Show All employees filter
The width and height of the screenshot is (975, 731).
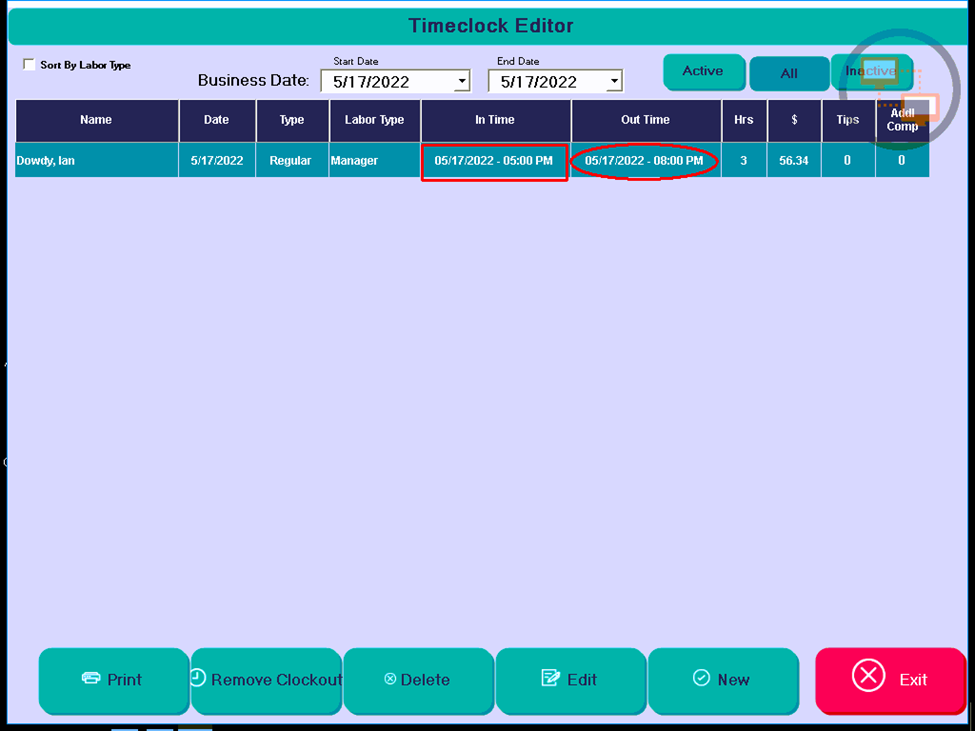788,73
